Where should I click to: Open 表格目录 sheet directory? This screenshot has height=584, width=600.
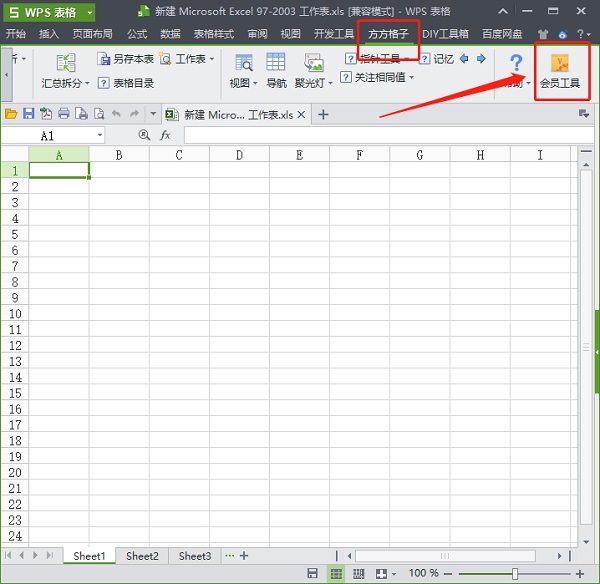tap(126, 83)
